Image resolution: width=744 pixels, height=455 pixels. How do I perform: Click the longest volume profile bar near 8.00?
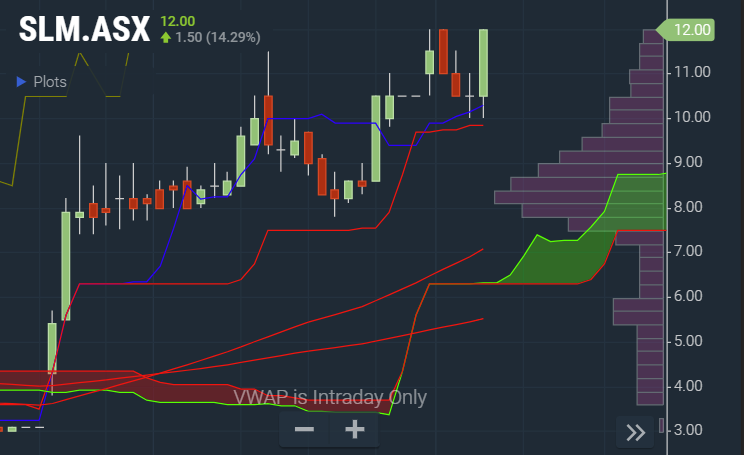click(579, 197)
